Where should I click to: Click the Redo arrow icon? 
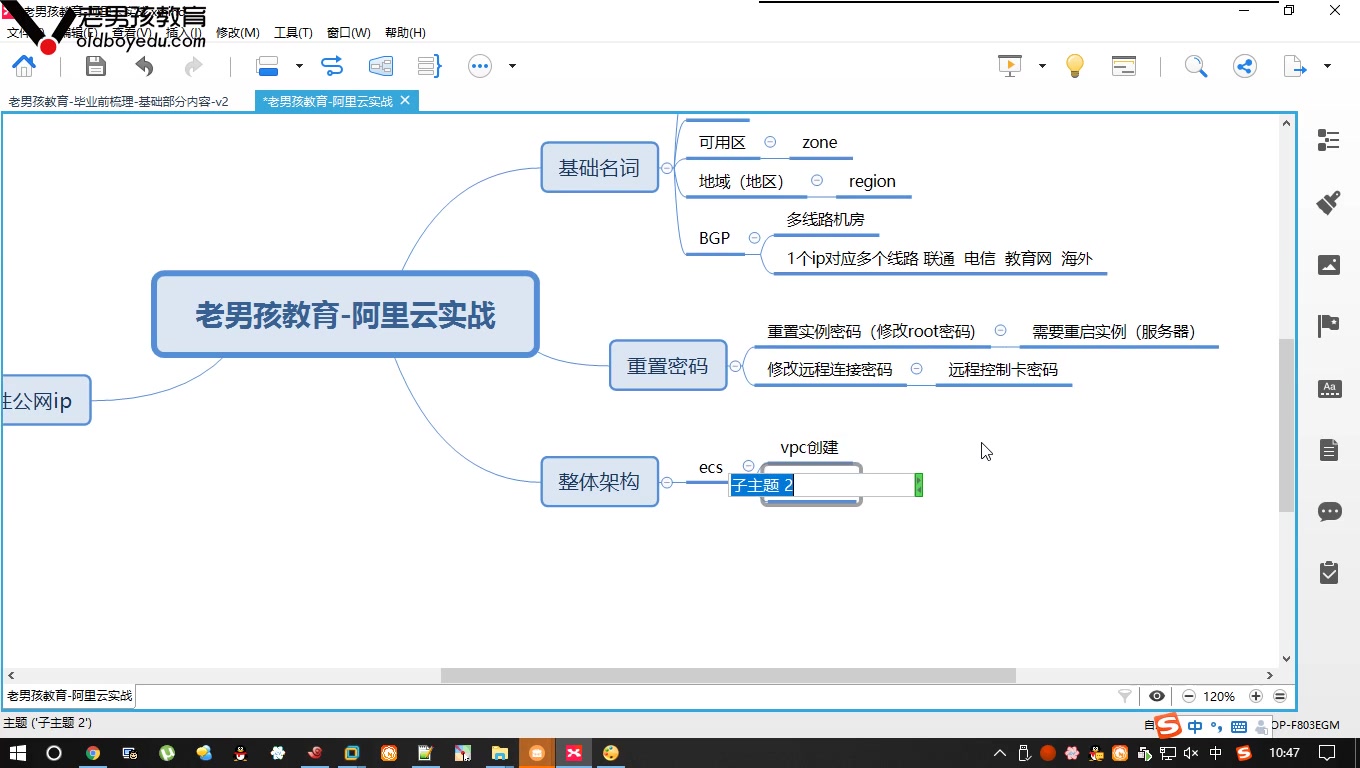(193, 66)
